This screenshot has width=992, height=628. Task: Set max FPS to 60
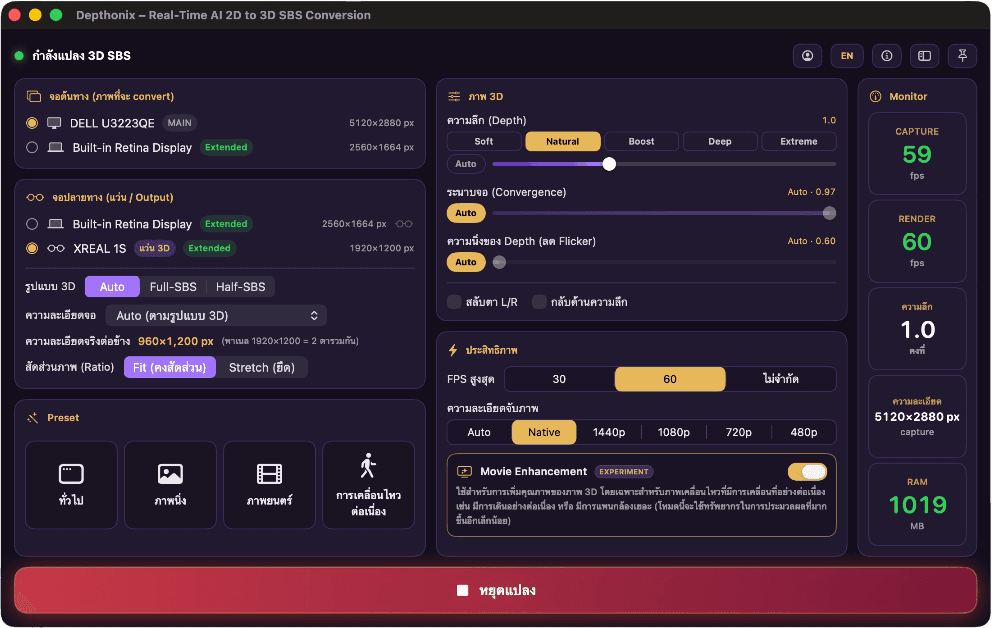click(670, 379)
